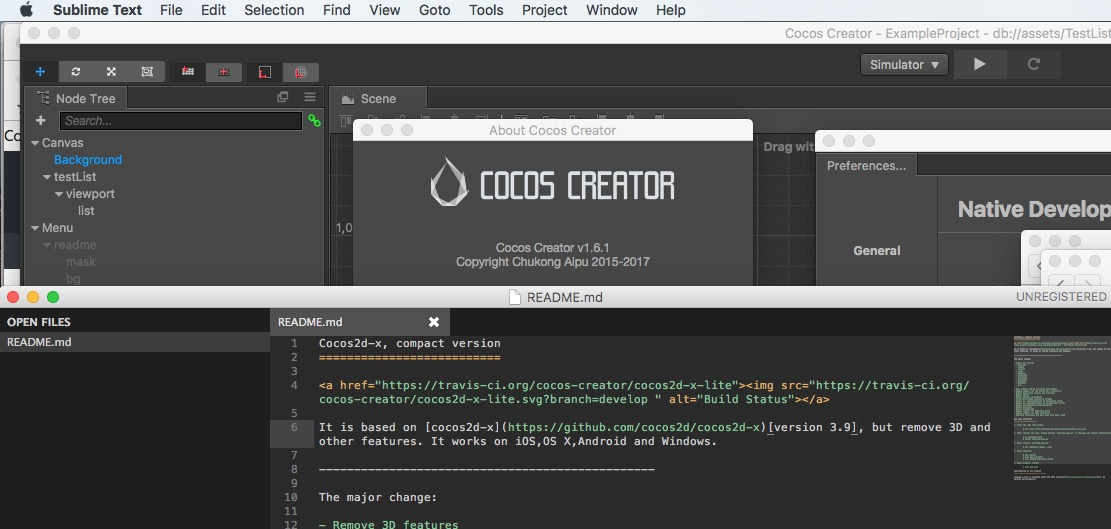Image resolution: width=1111 pixels, height=529 pixels.
Task: Open the Find menu
Action: click(337, 10)
